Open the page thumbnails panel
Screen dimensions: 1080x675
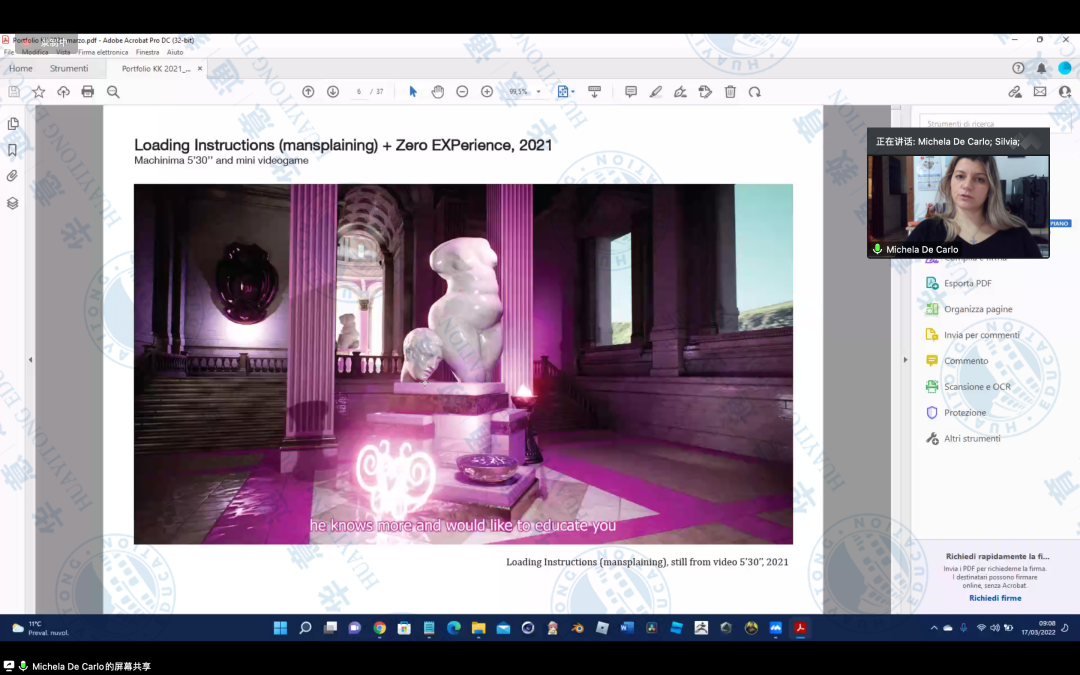click(x=12, y=124)
